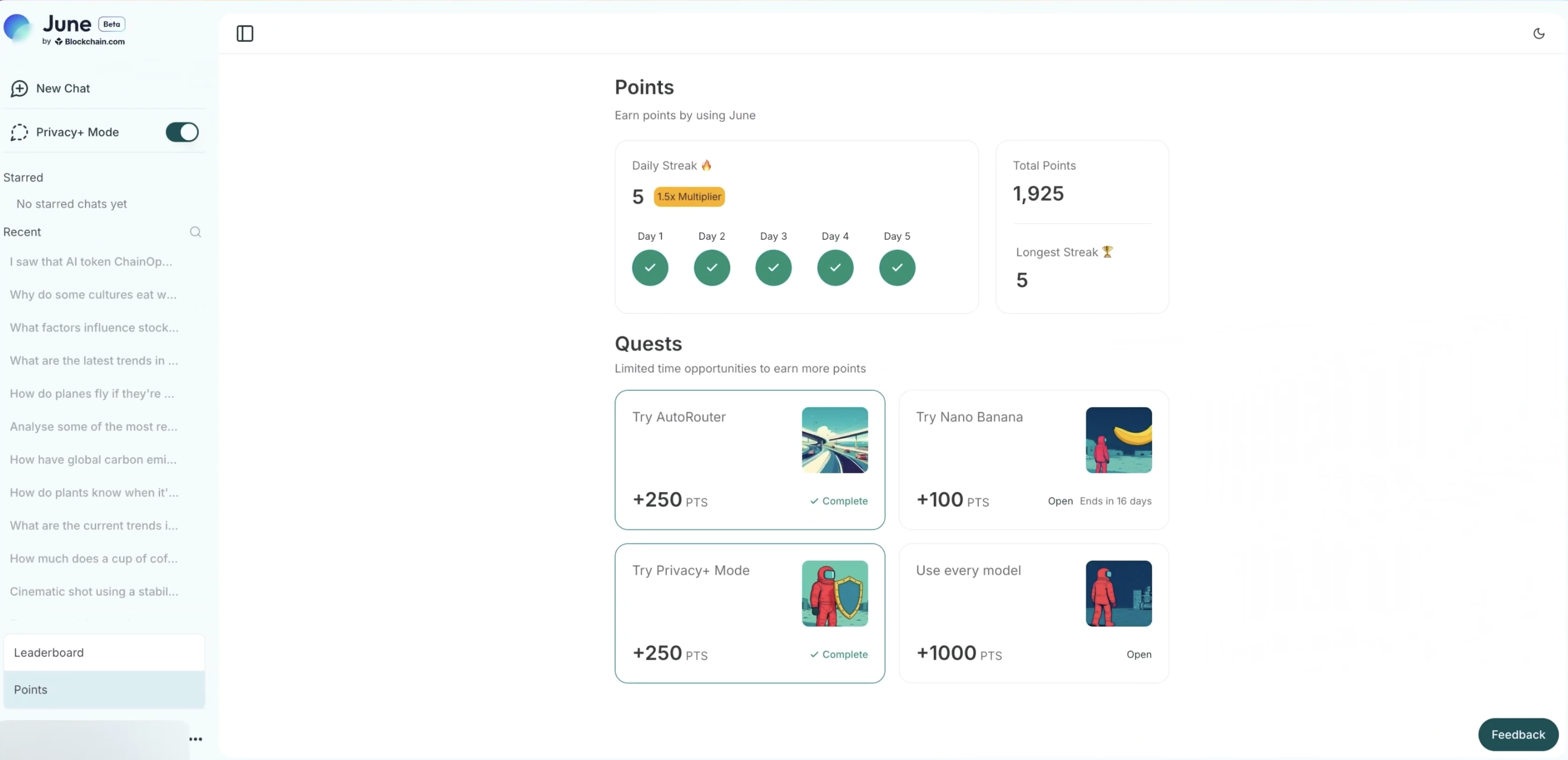Click the Try Privacy+ Mode shield image
This screenshot has height=760, width=1568.
(834, 593)
